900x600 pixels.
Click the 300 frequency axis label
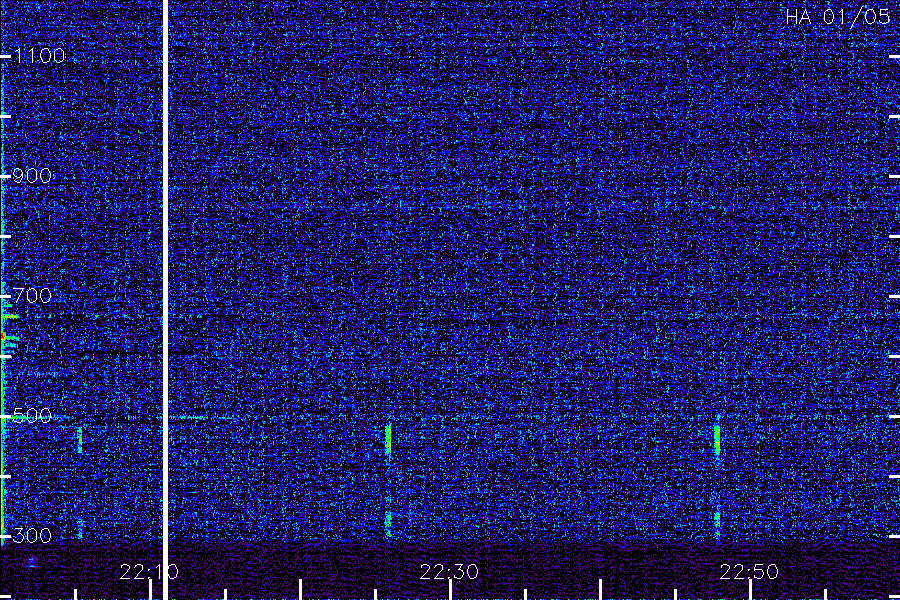[32, 536]
